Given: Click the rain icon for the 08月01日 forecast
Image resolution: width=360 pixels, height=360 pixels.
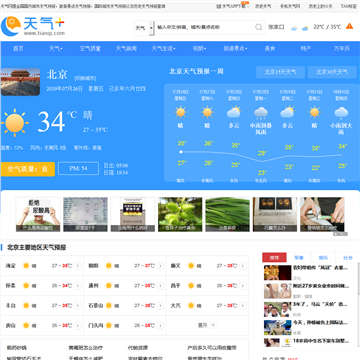Looking at the screenshot, I should click(341, 113).
